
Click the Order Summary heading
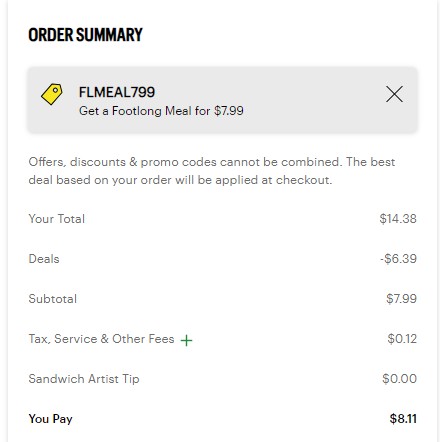pyautogui.click(x=85, y=35)
